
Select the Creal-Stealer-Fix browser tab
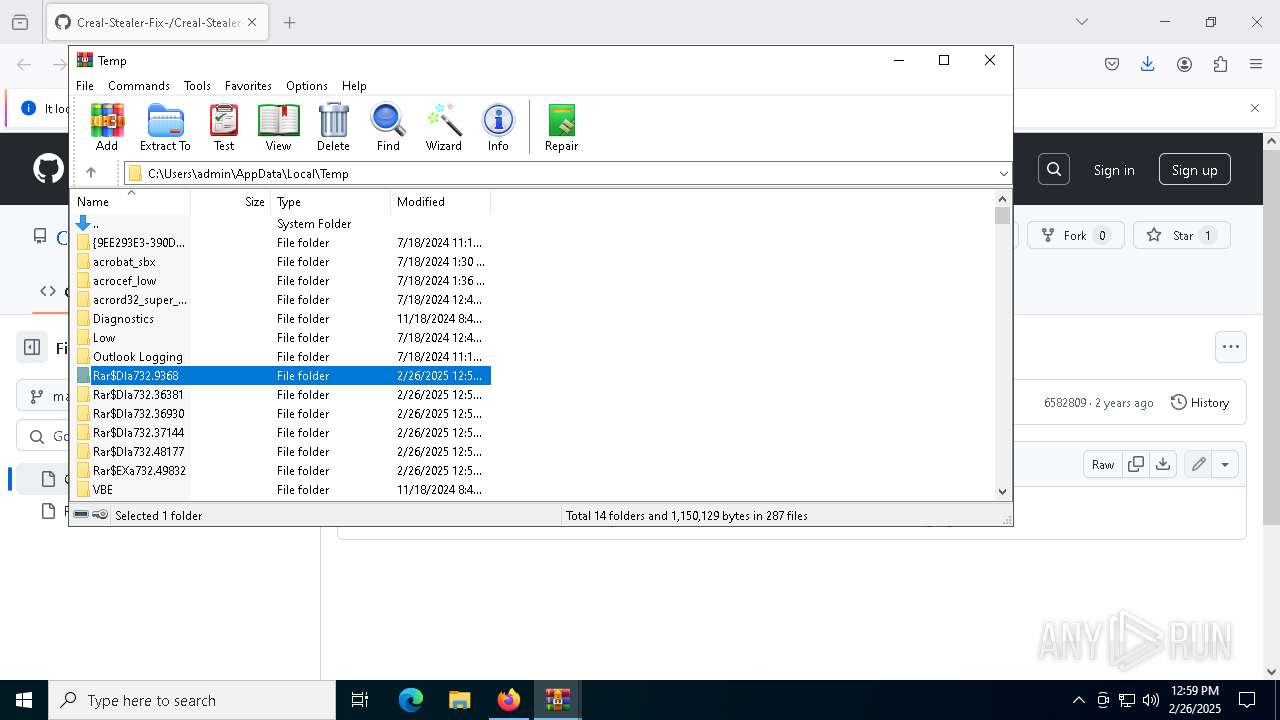coord(157,22)
